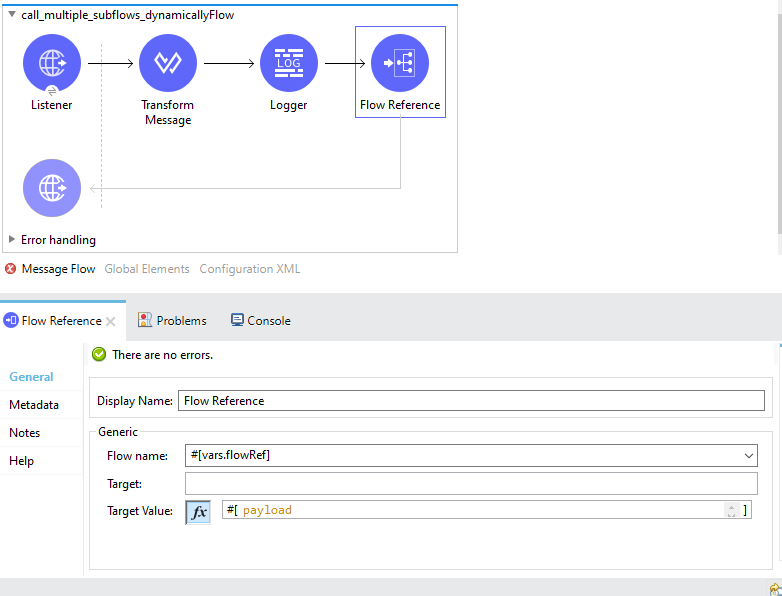Select the Flow Reference component icon

pyautogui.click(x=400, y=63)
